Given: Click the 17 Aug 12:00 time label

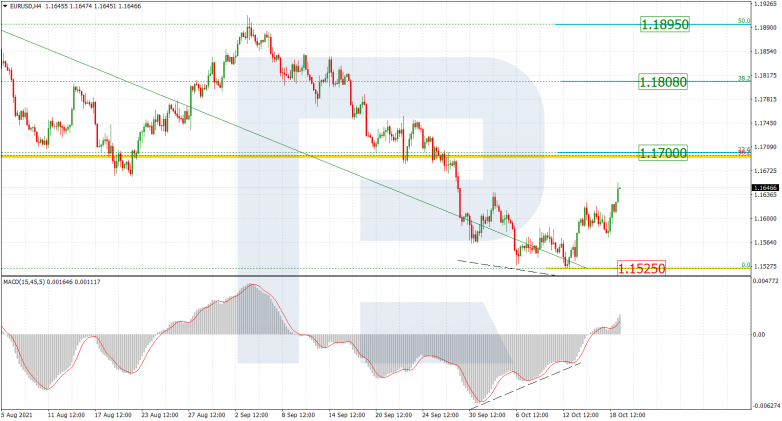Looking at the screenshot, I should tap(113, 415).
